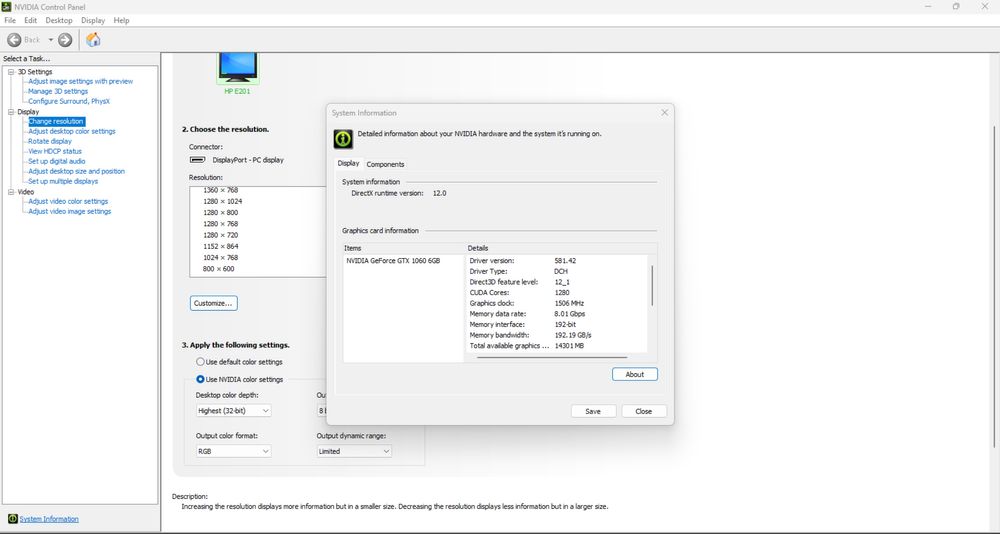Open Adjust desktop size and position
This screenshot has width=1000, height=534.
(77, 171)
